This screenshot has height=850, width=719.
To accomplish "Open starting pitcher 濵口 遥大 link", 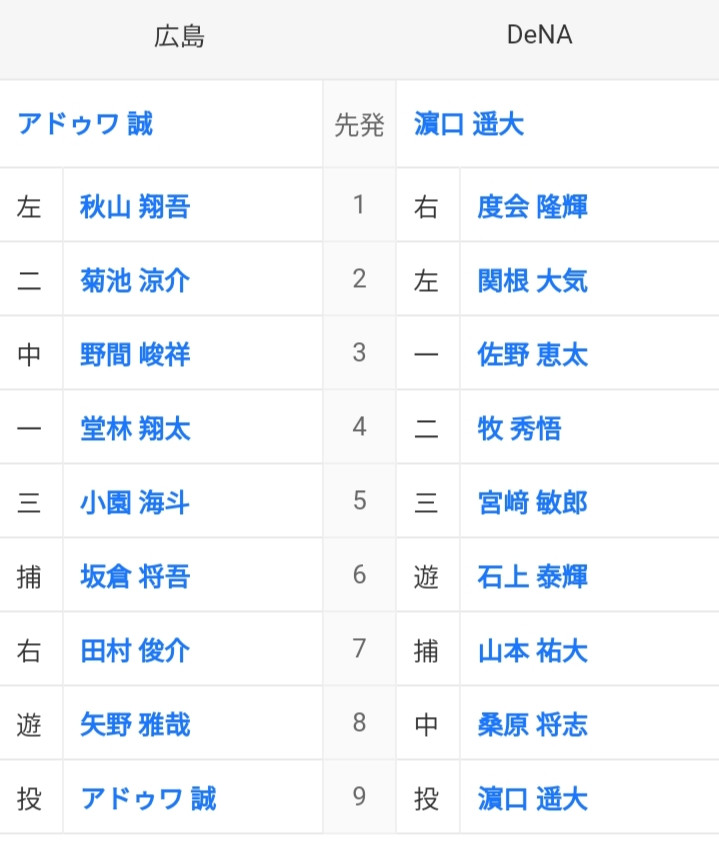I will (x=469, y=124).
